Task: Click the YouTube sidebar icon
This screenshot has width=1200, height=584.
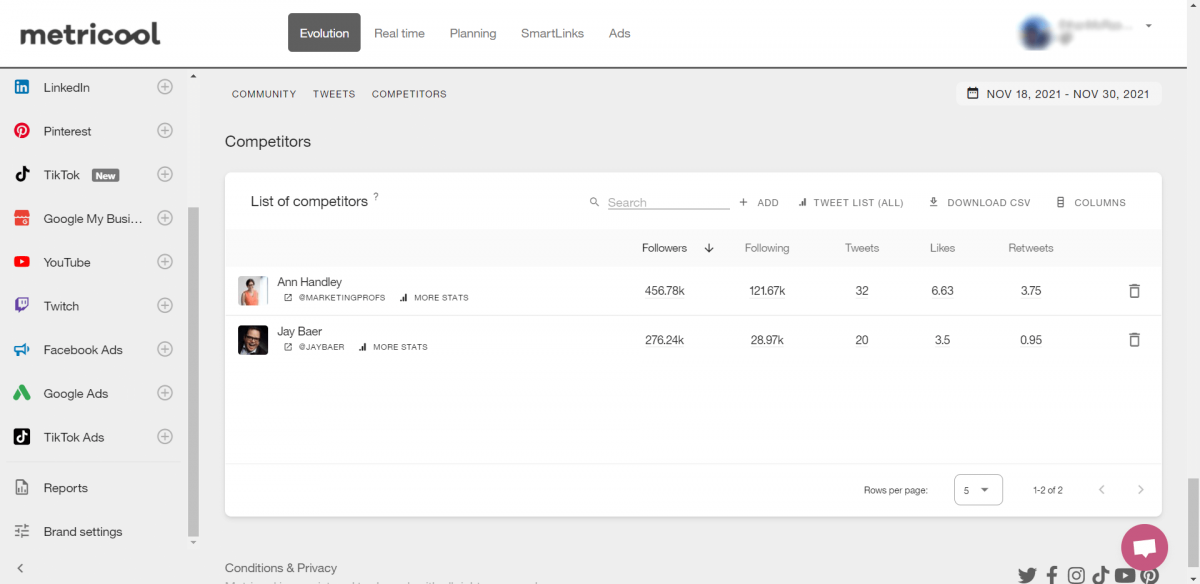Action: pos(21,262)
